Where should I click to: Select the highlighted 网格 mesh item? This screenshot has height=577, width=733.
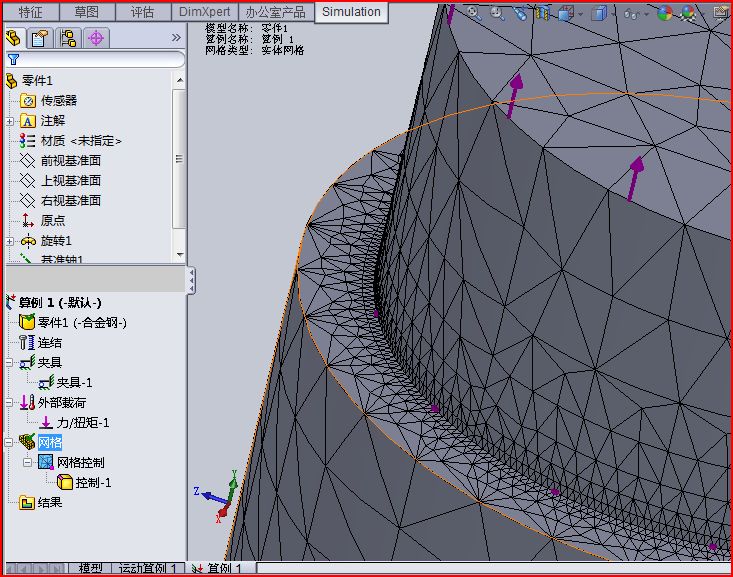click(x=50, y=442)
